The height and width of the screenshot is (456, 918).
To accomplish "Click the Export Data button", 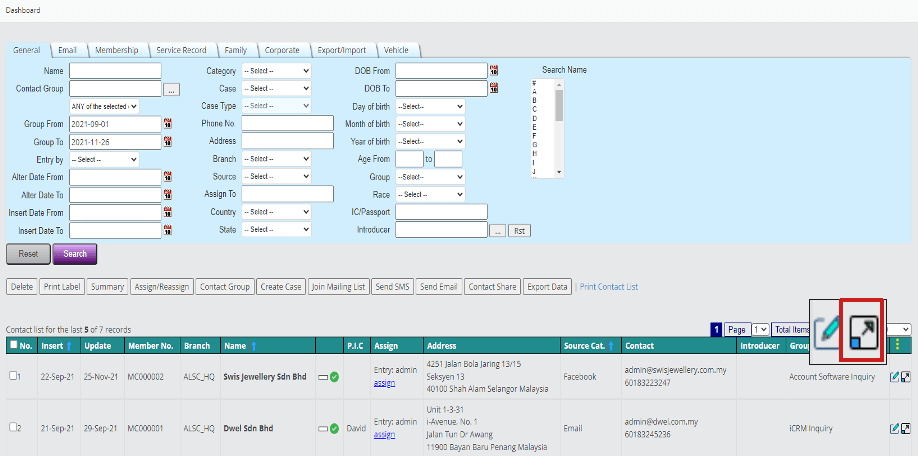I will 547,287.
